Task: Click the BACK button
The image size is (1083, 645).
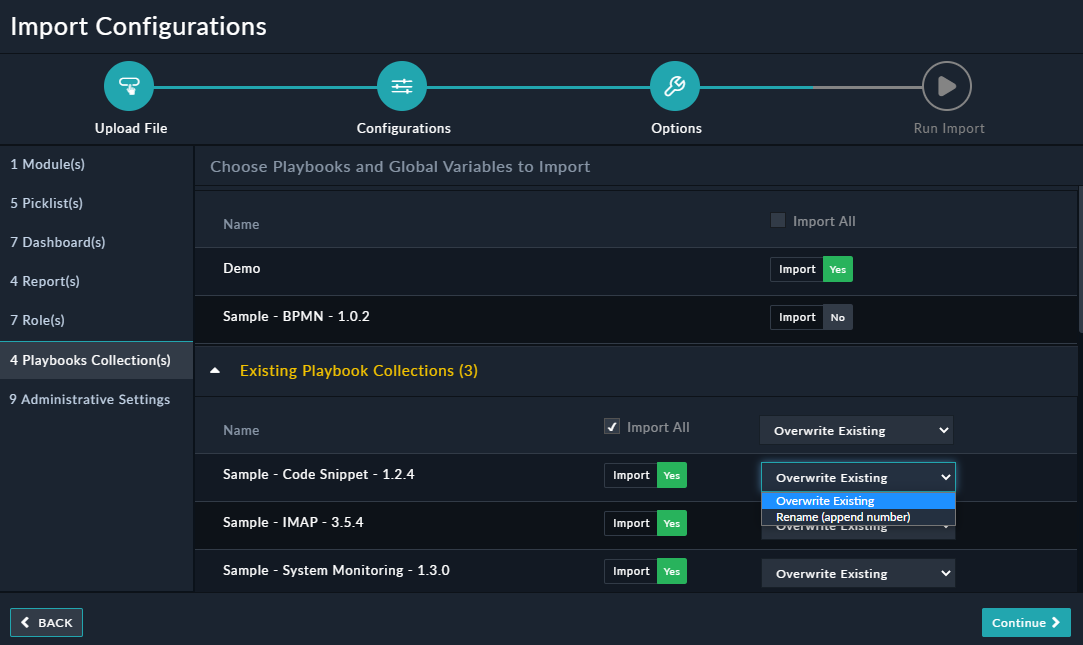Action: click(x=46, y=622)
